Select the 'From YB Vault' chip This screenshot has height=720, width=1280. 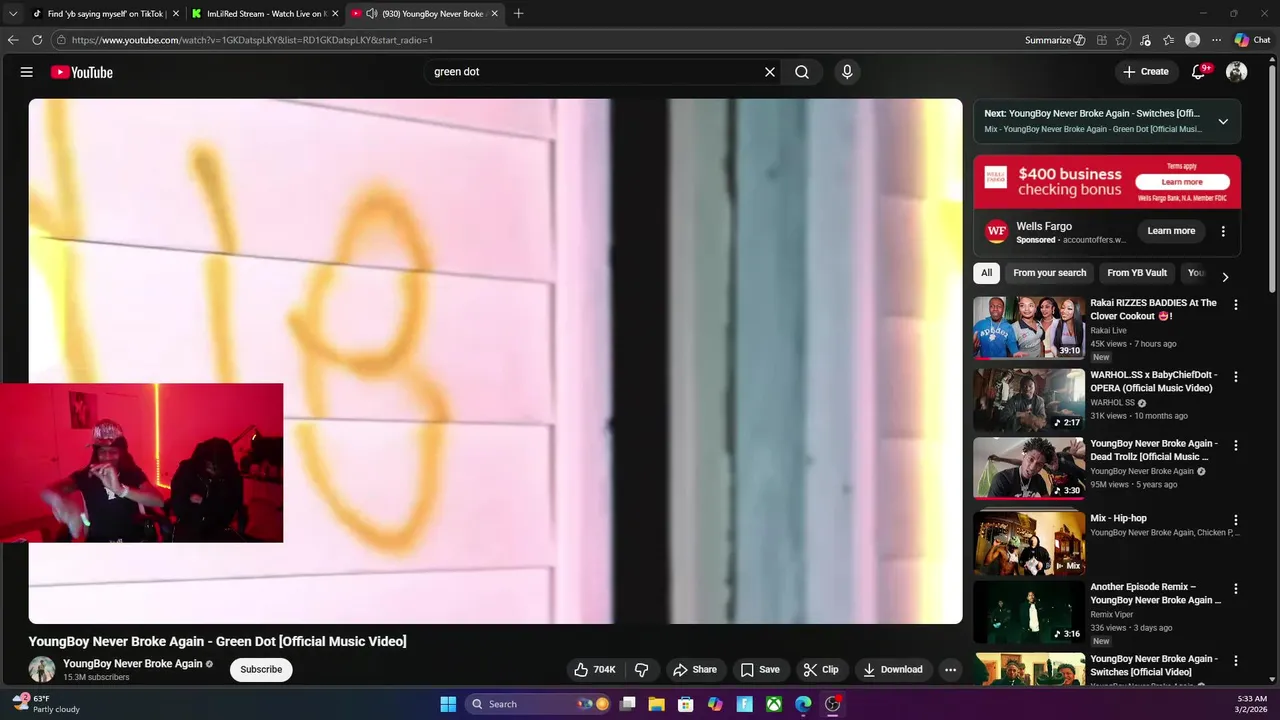click(1137, 273)
